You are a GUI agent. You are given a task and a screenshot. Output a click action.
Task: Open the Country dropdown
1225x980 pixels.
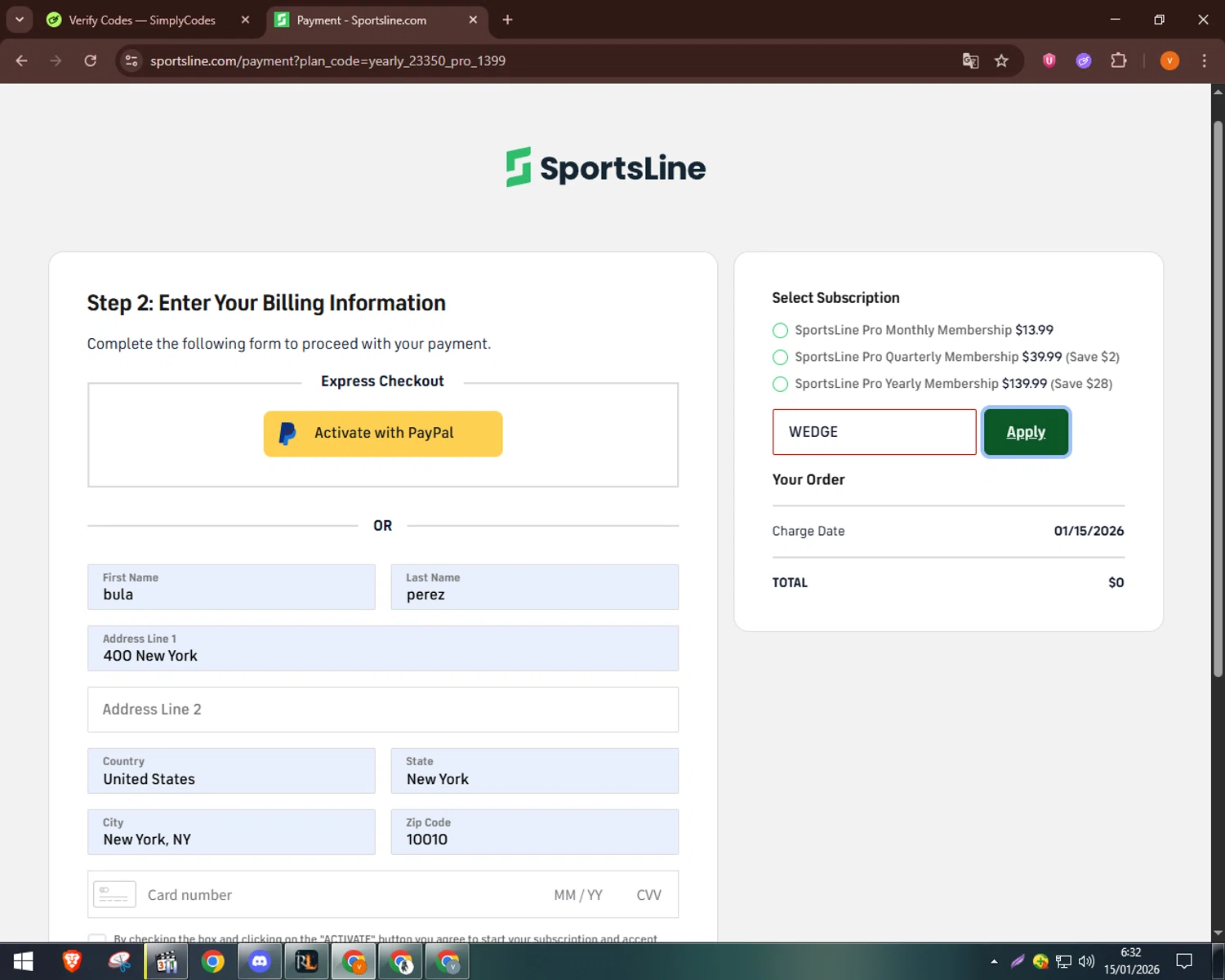pos(231,771)
